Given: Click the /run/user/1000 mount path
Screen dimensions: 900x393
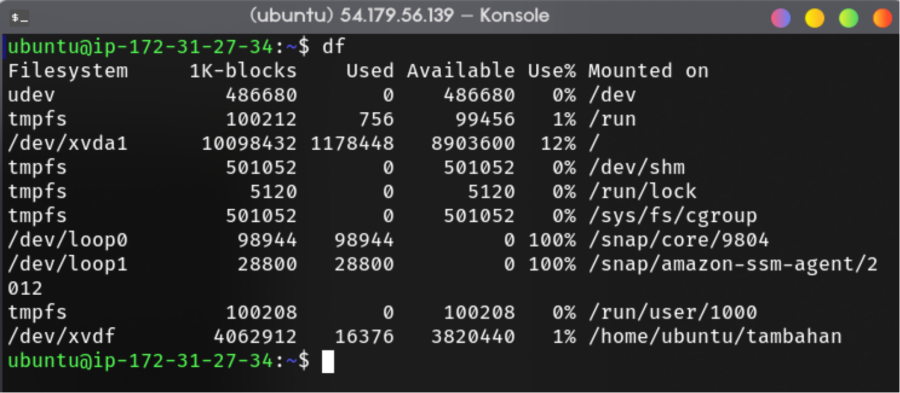Looking at the screenshot, I should point(672,313).
